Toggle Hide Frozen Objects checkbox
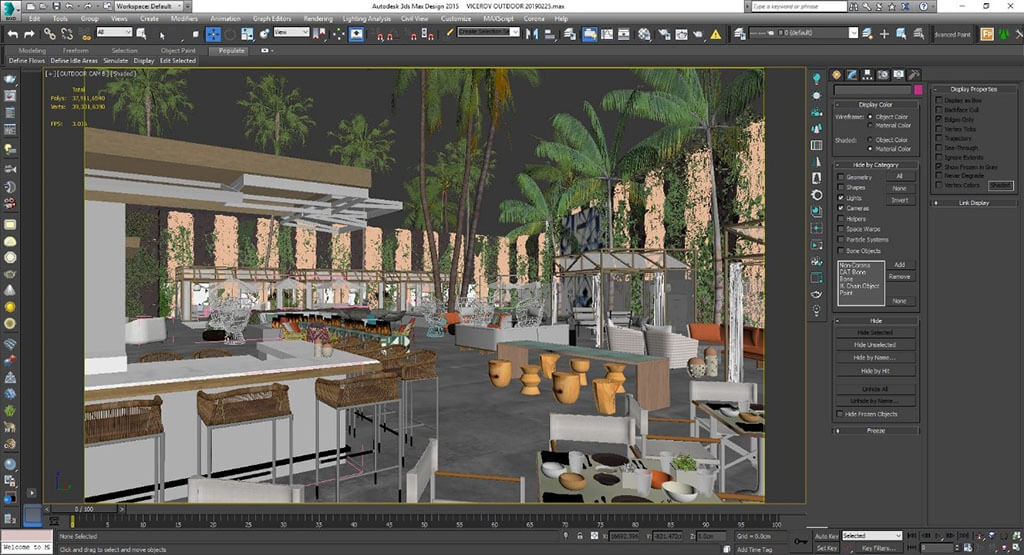Image resolution: width=1024 pixels, height=555 pixels. coord(841,414)
